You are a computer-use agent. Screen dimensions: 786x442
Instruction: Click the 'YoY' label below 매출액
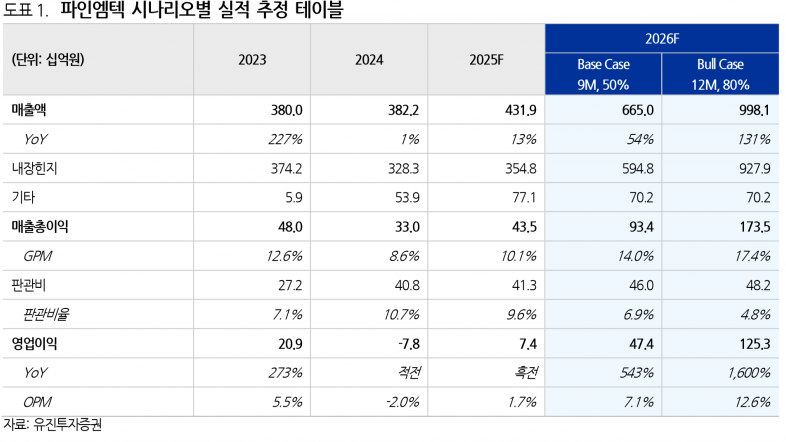(35, 139)
